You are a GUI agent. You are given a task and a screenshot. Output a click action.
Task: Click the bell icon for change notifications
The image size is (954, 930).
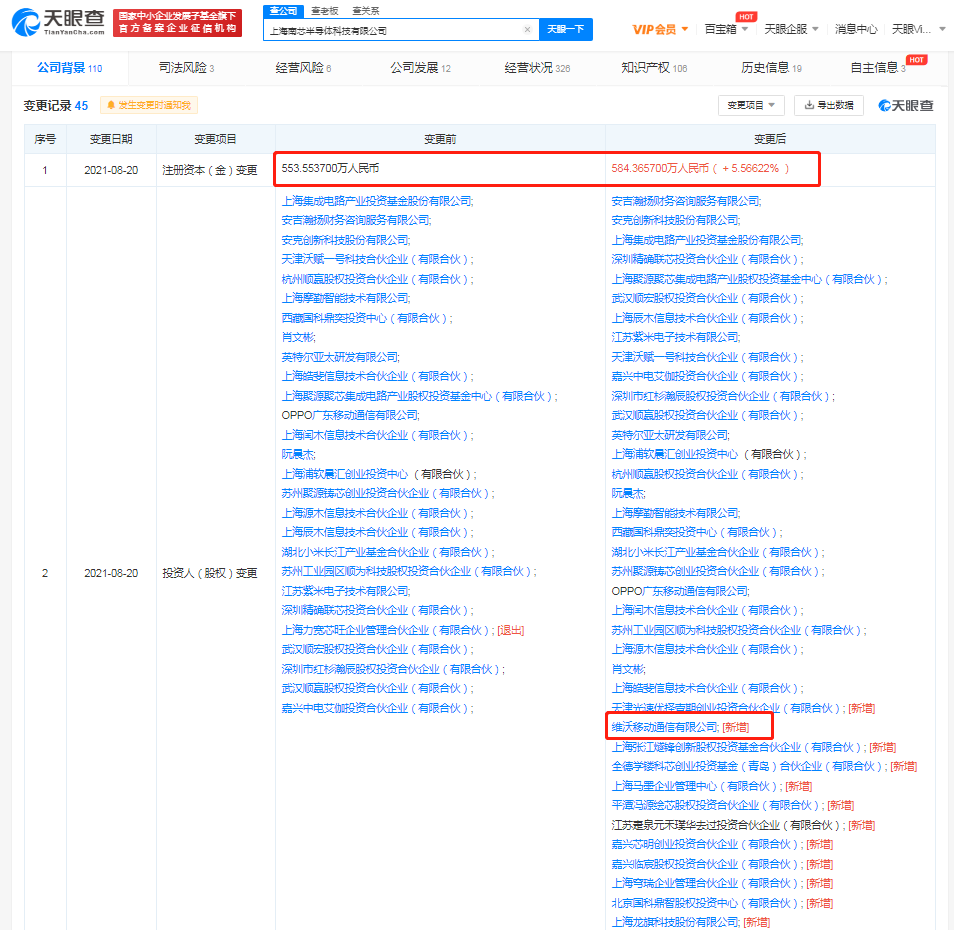coord(111,105)
